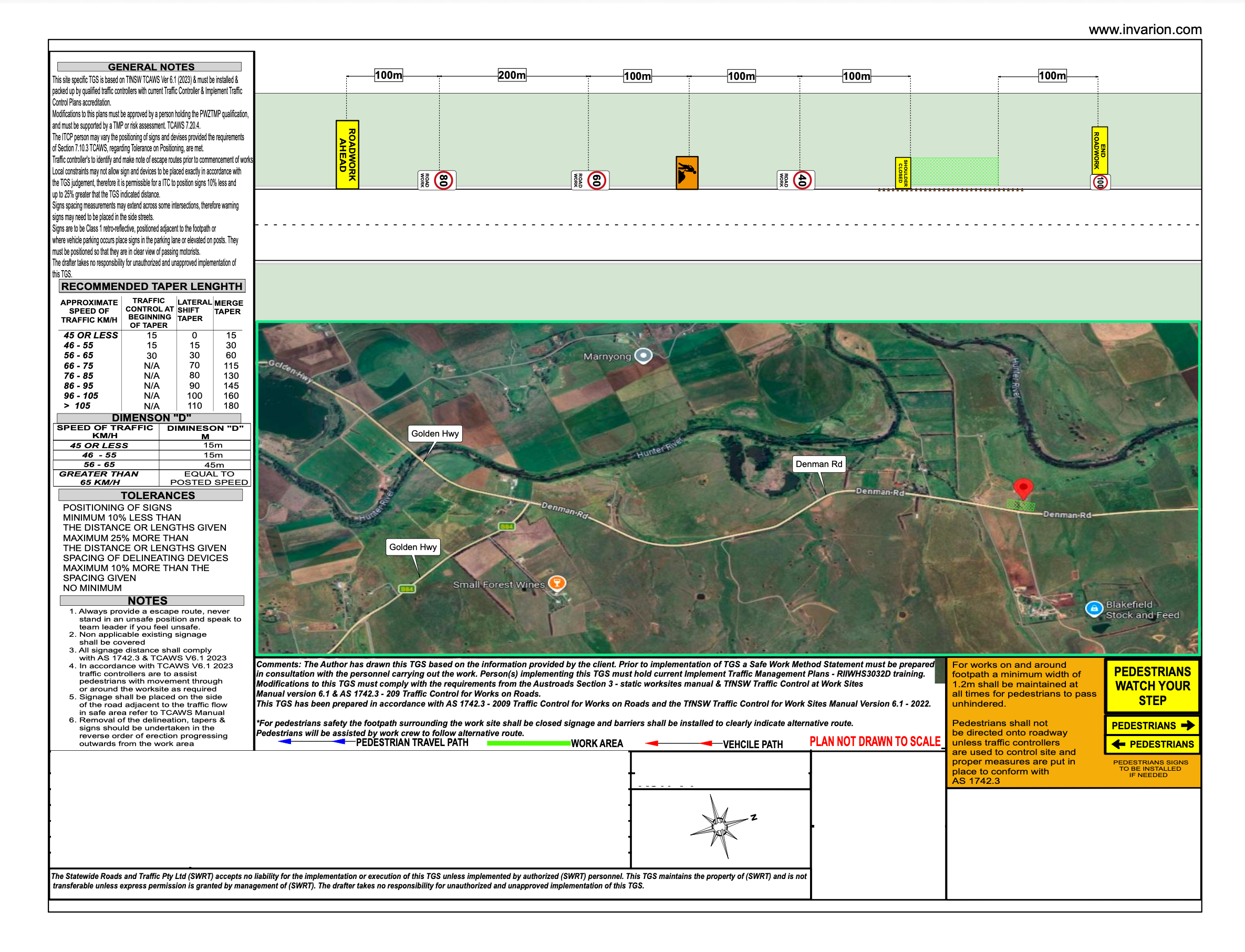This screenshot has width=1245, height=952.
Task: Select the MERGE TAPER column header
Action: (229, 307)
